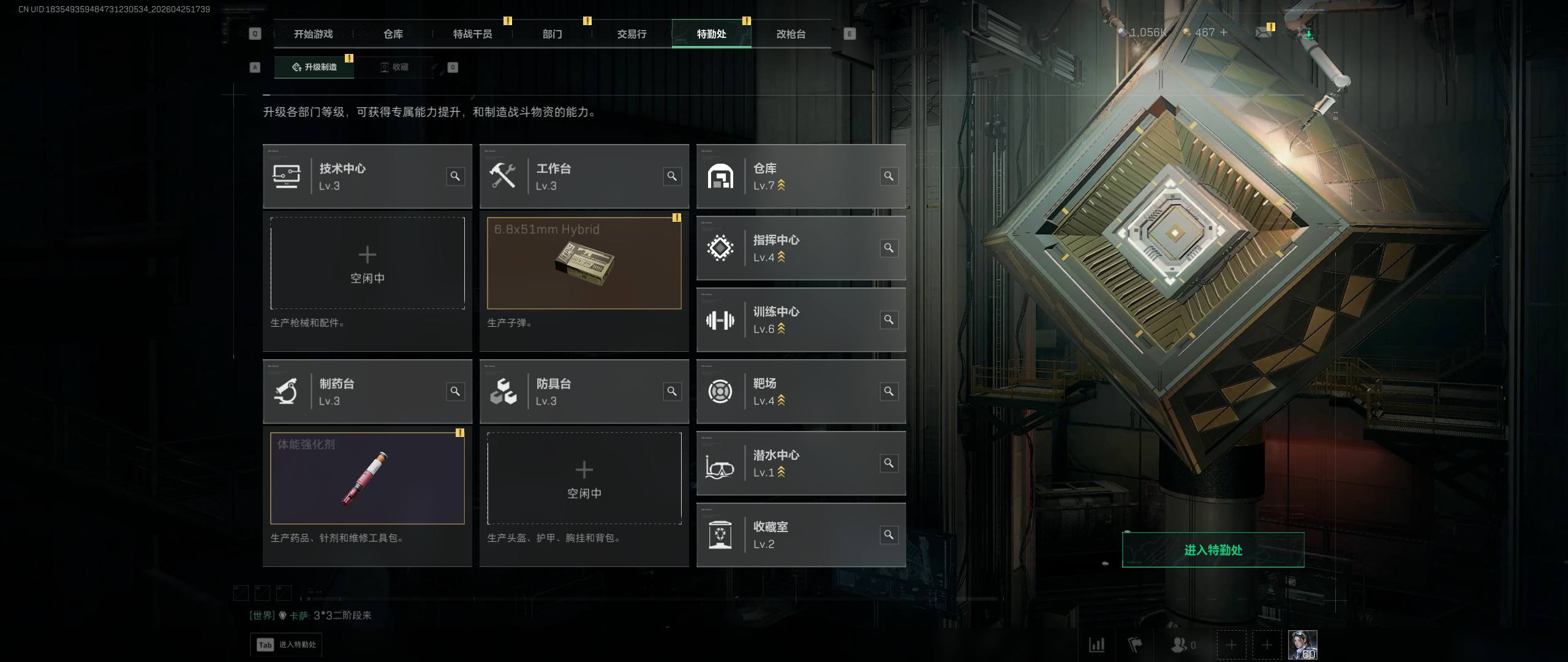Click 进入特勤处 green button

pos(1213,550)
